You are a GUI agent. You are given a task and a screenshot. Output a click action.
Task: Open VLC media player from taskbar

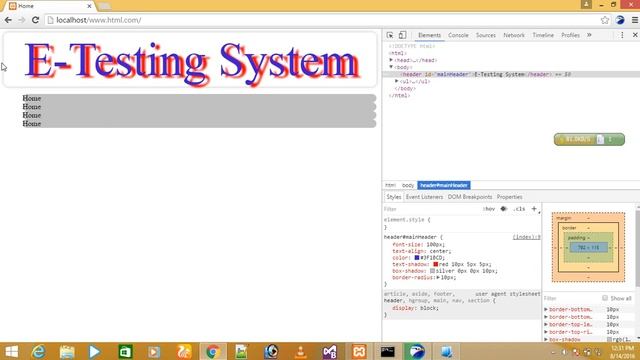(x=300, y=351)
